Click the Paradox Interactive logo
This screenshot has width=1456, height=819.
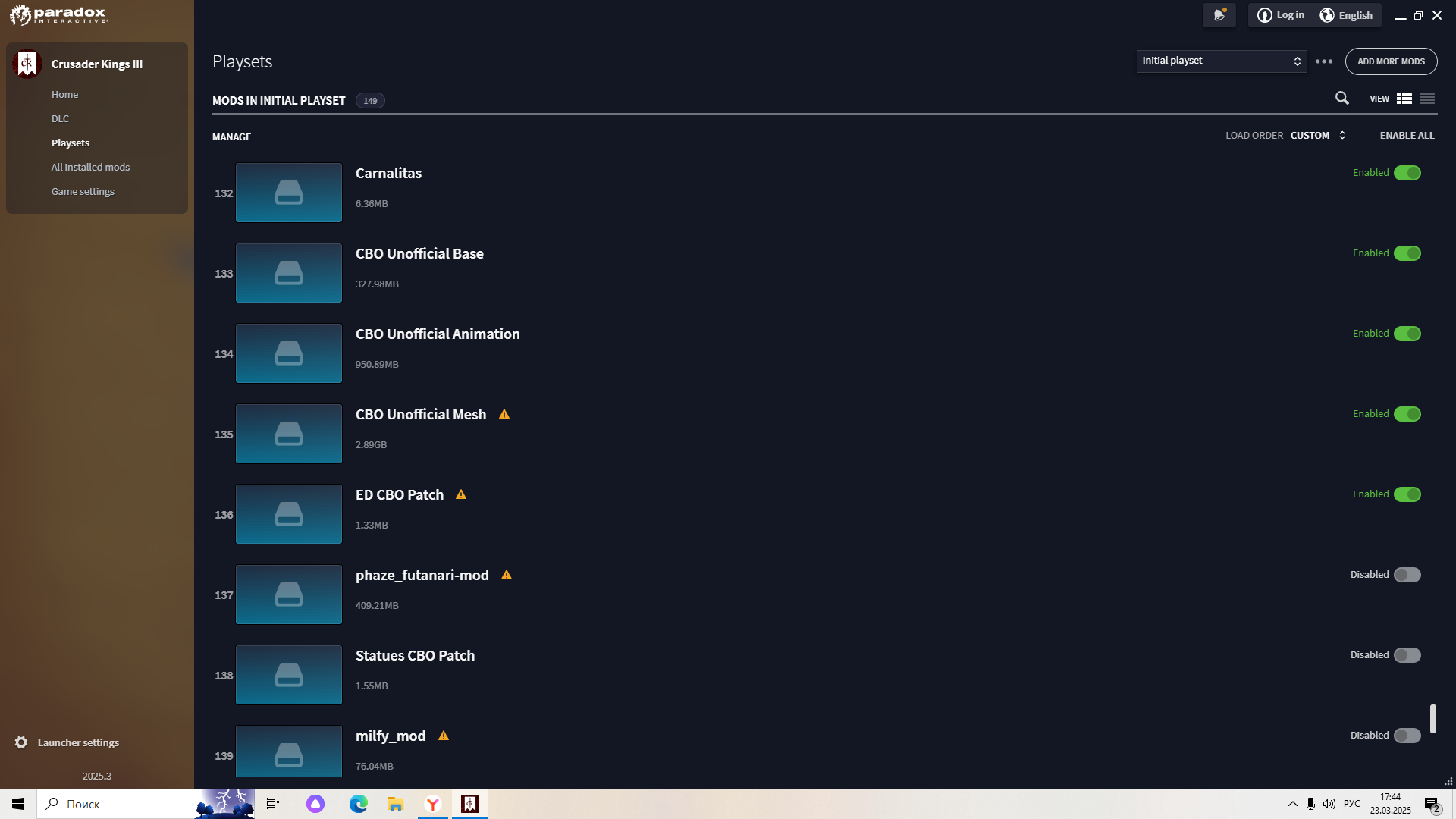(x=58, y=14)
